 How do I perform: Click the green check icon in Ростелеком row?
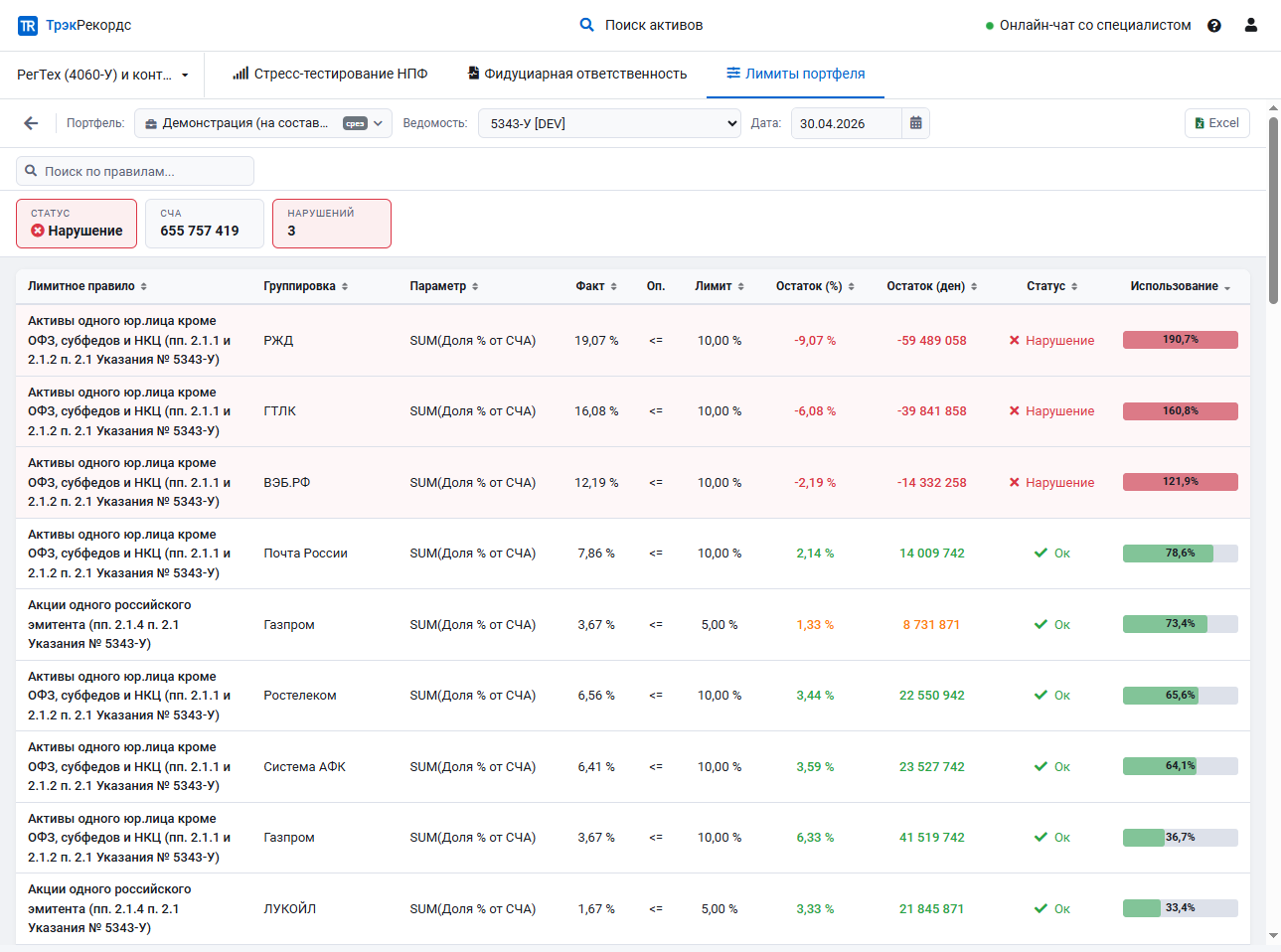coord(1041,696)
